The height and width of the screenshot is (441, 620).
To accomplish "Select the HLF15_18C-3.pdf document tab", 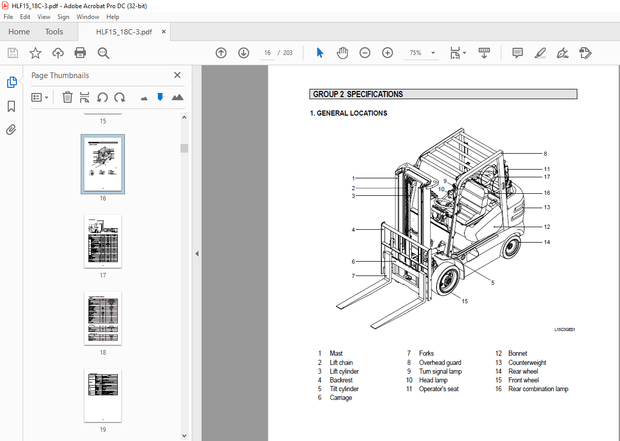I will (124, 32).
